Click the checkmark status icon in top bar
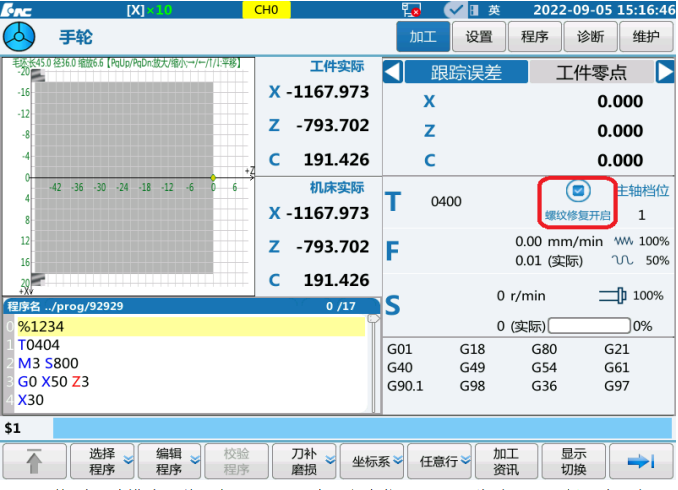Image resolution: width=678 pixels, height=490 pixels. click(454, 10)
